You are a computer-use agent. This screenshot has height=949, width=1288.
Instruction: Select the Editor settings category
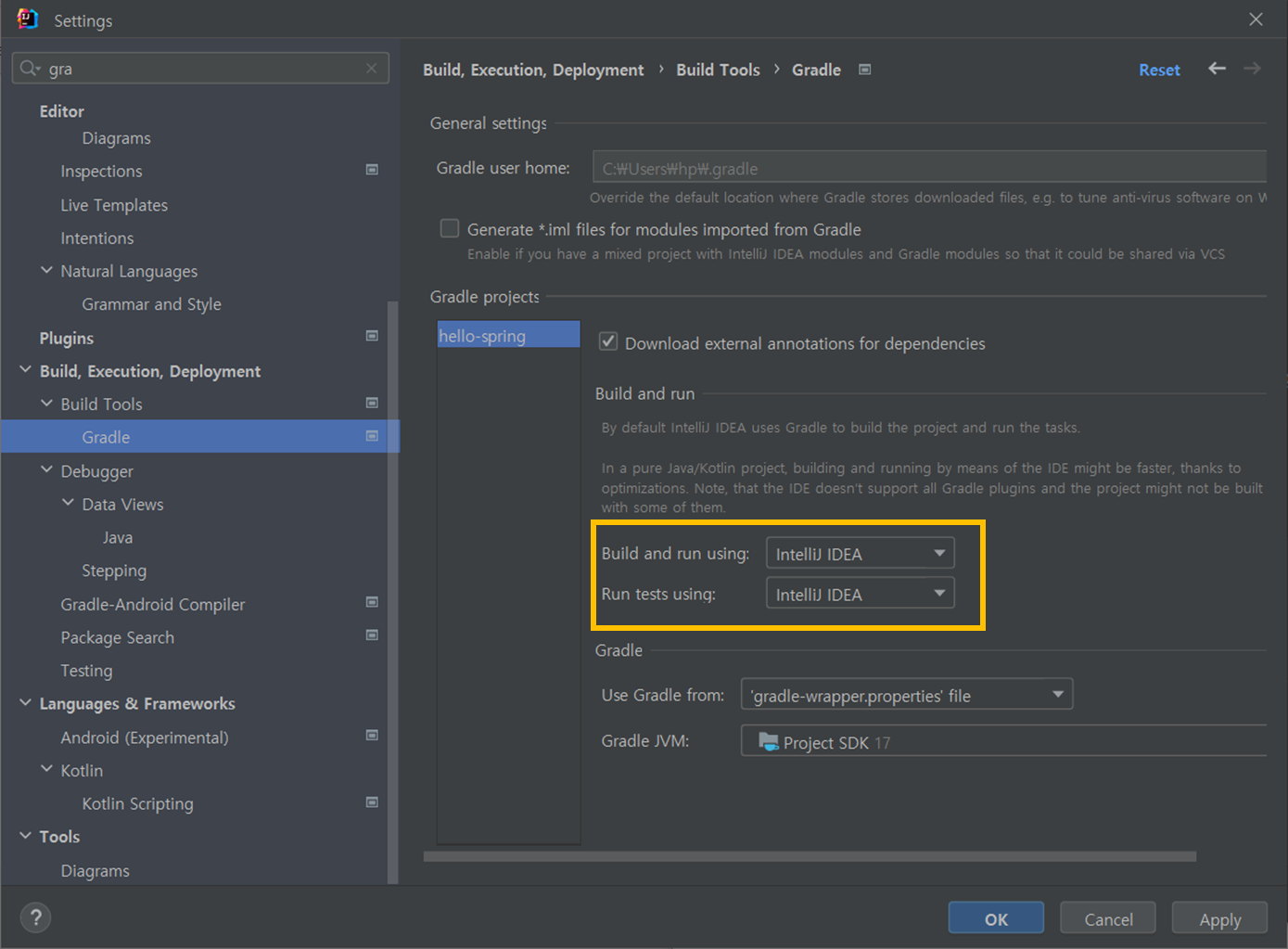pyautogui.click(x=61, y=111)
